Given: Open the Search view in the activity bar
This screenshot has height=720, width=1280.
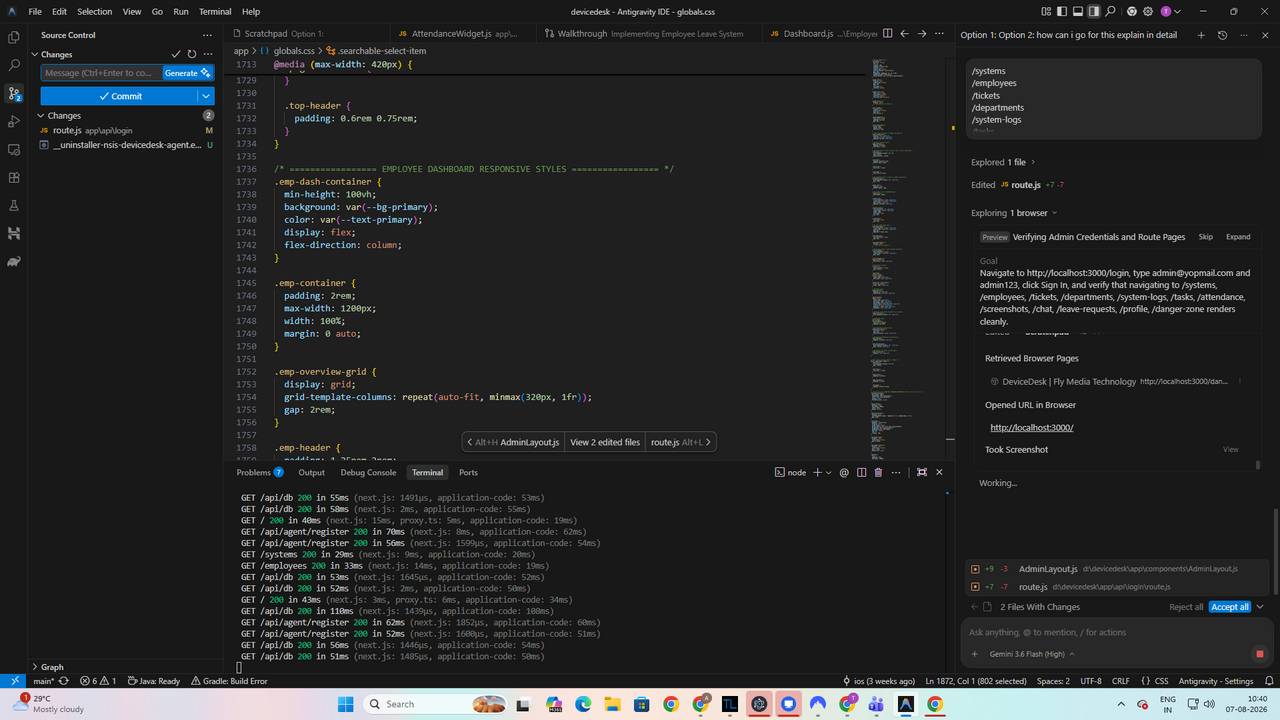Looking at the screenshot, I should point(14,65).
